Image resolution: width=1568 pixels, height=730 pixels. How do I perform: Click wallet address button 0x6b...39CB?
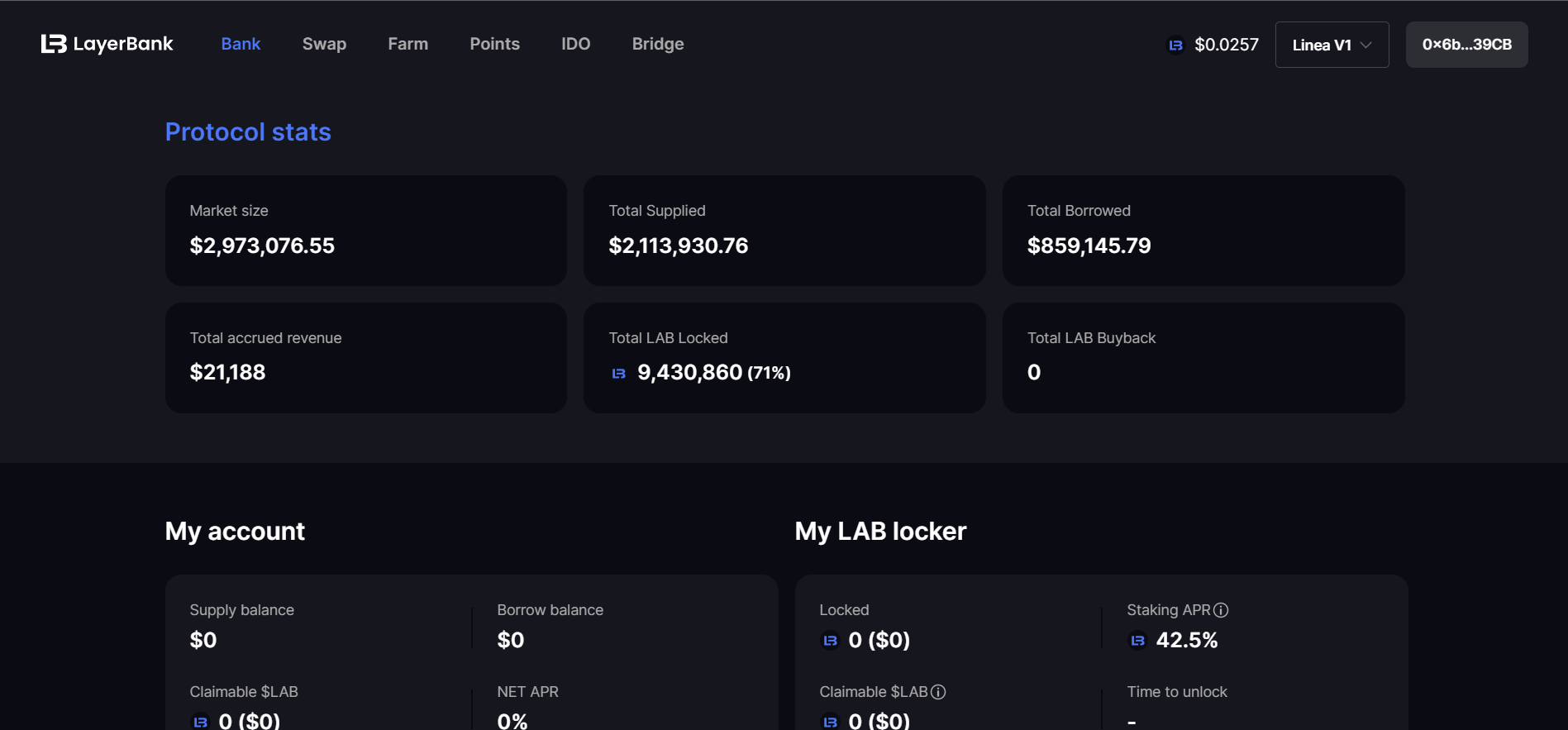point(1466,45)
